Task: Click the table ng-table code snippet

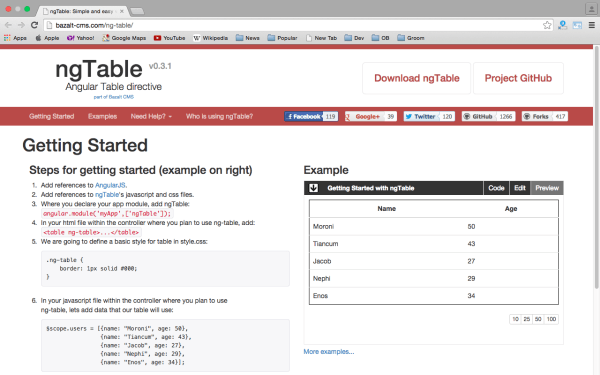Action: [x=91, y=232]
